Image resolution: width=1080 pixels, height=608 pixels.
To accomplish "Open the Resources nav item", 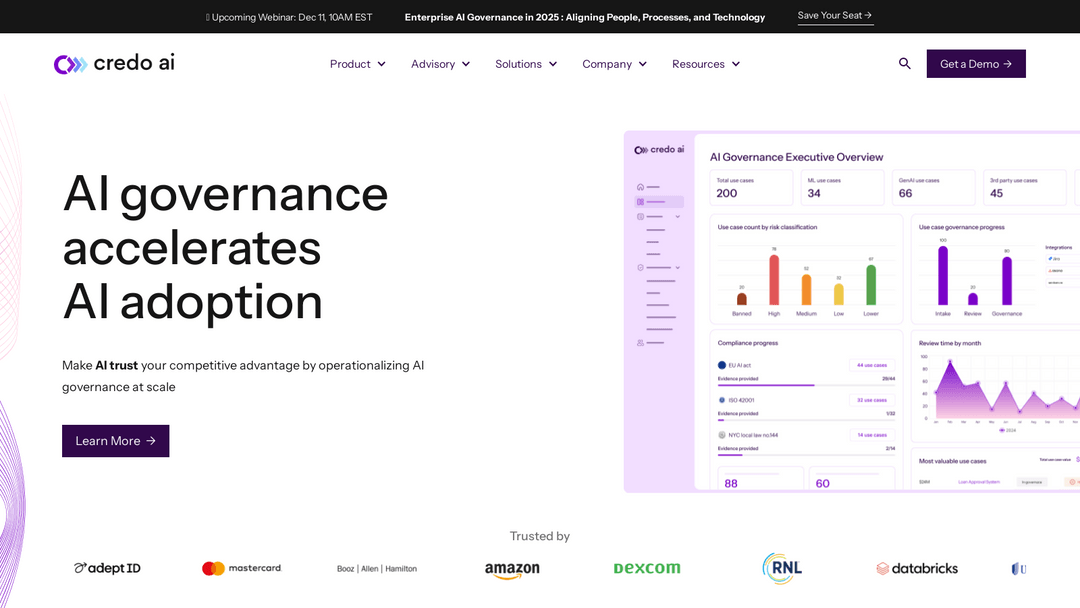I will pos(698,64).
